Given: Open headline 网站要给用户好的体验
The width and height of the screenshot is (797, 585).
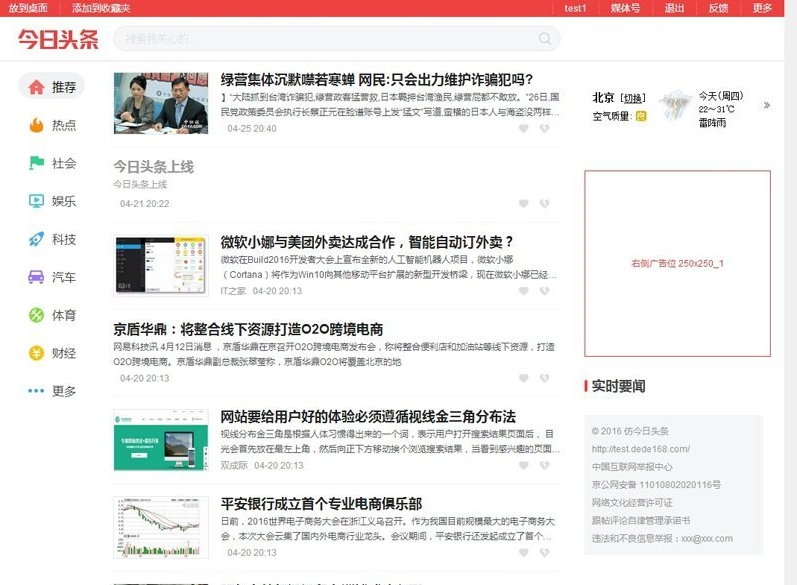Looking at the screenshot, I should [x=368, y=417].
